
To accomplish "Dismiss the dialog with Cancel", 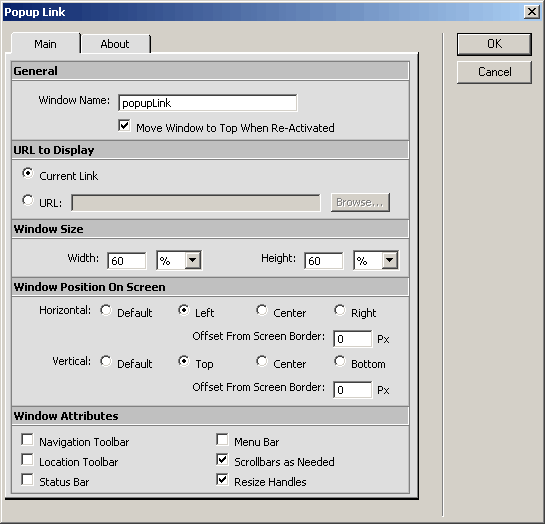I will (x=494, y=72).
